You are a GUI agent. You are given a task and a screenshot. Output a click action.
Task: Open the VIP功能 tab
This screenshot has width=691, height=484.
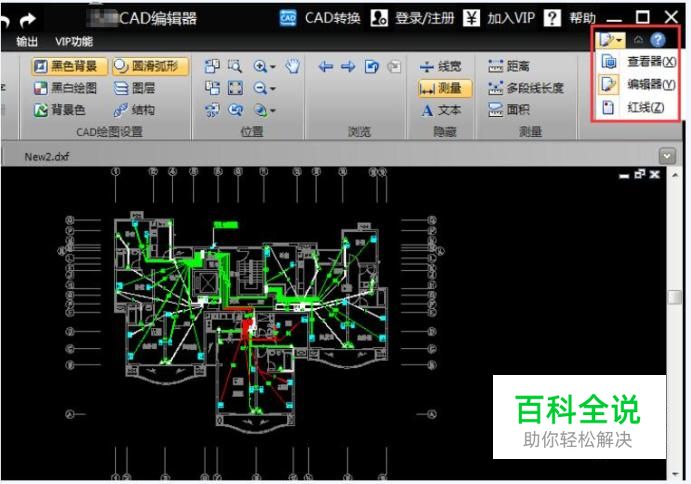[x=74, y=42]
